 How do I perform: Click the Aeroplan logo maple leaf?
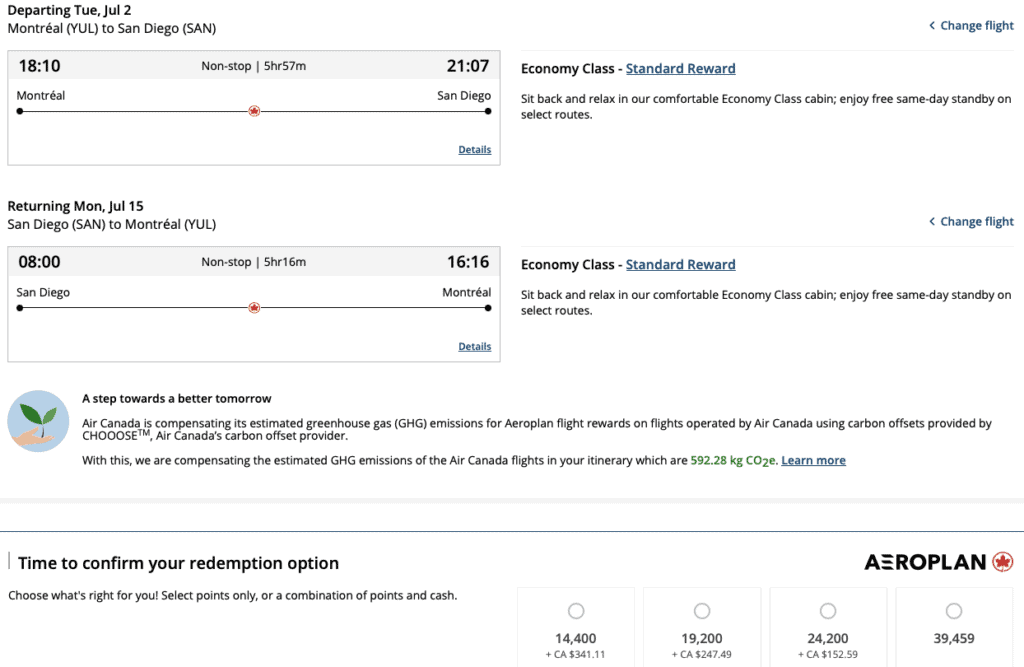pyautogui.click(x=1003, y=562)
